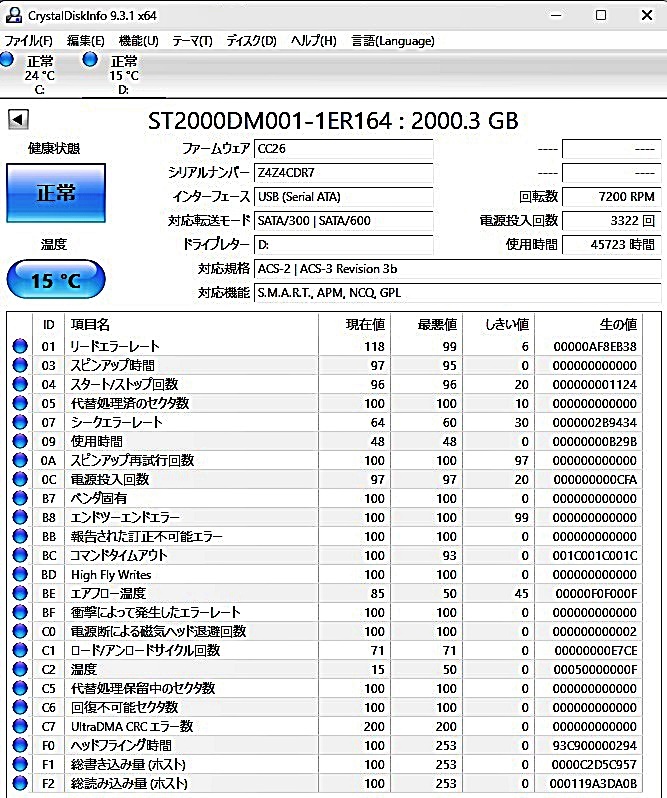Screen dimensions: 667x798
Task: Click status circle for ID 01 リードエラーレート
Action: [x=20, y=346]
